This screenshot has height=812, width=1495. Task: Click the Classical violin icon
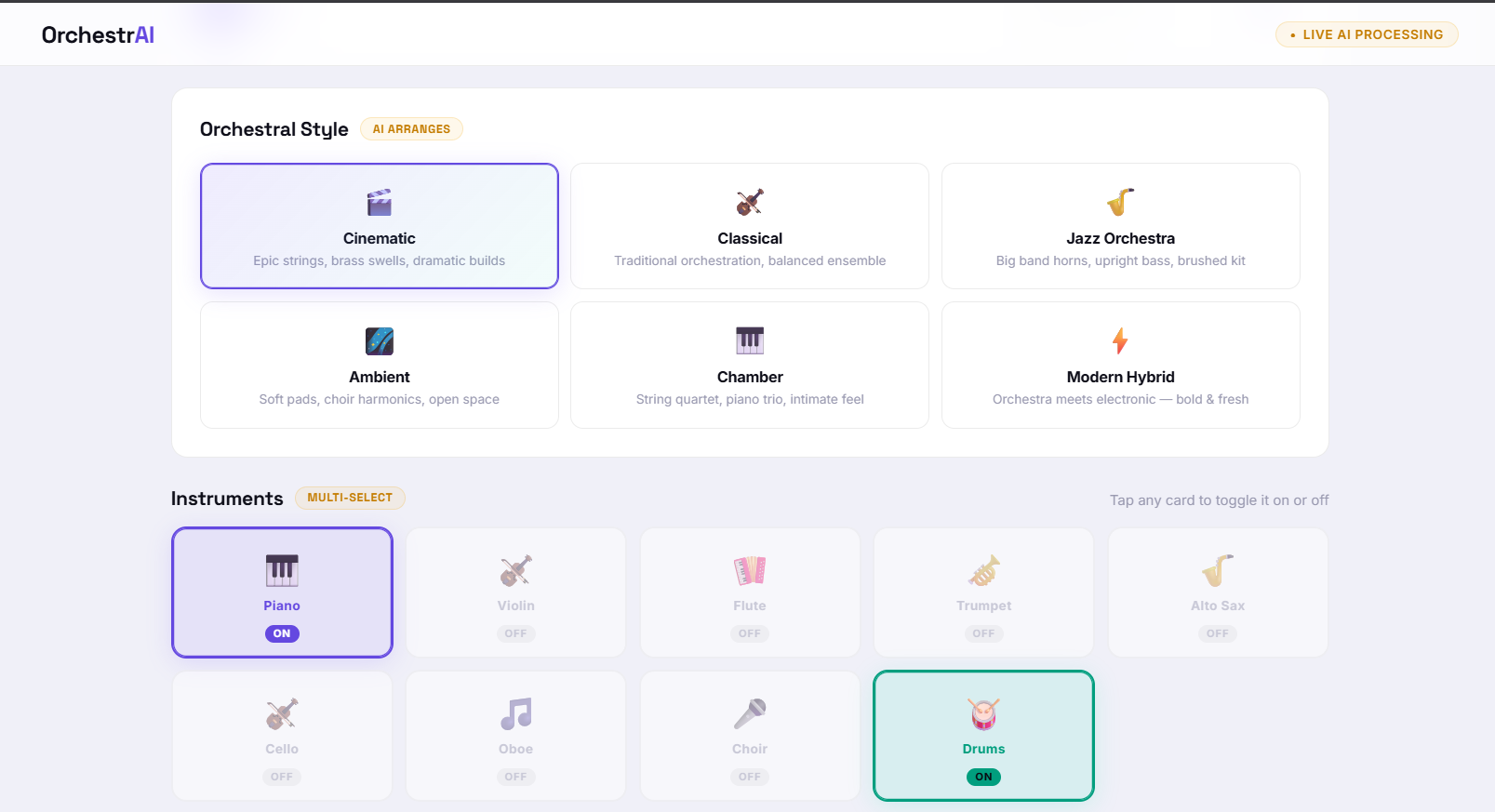tap(750, 202)
